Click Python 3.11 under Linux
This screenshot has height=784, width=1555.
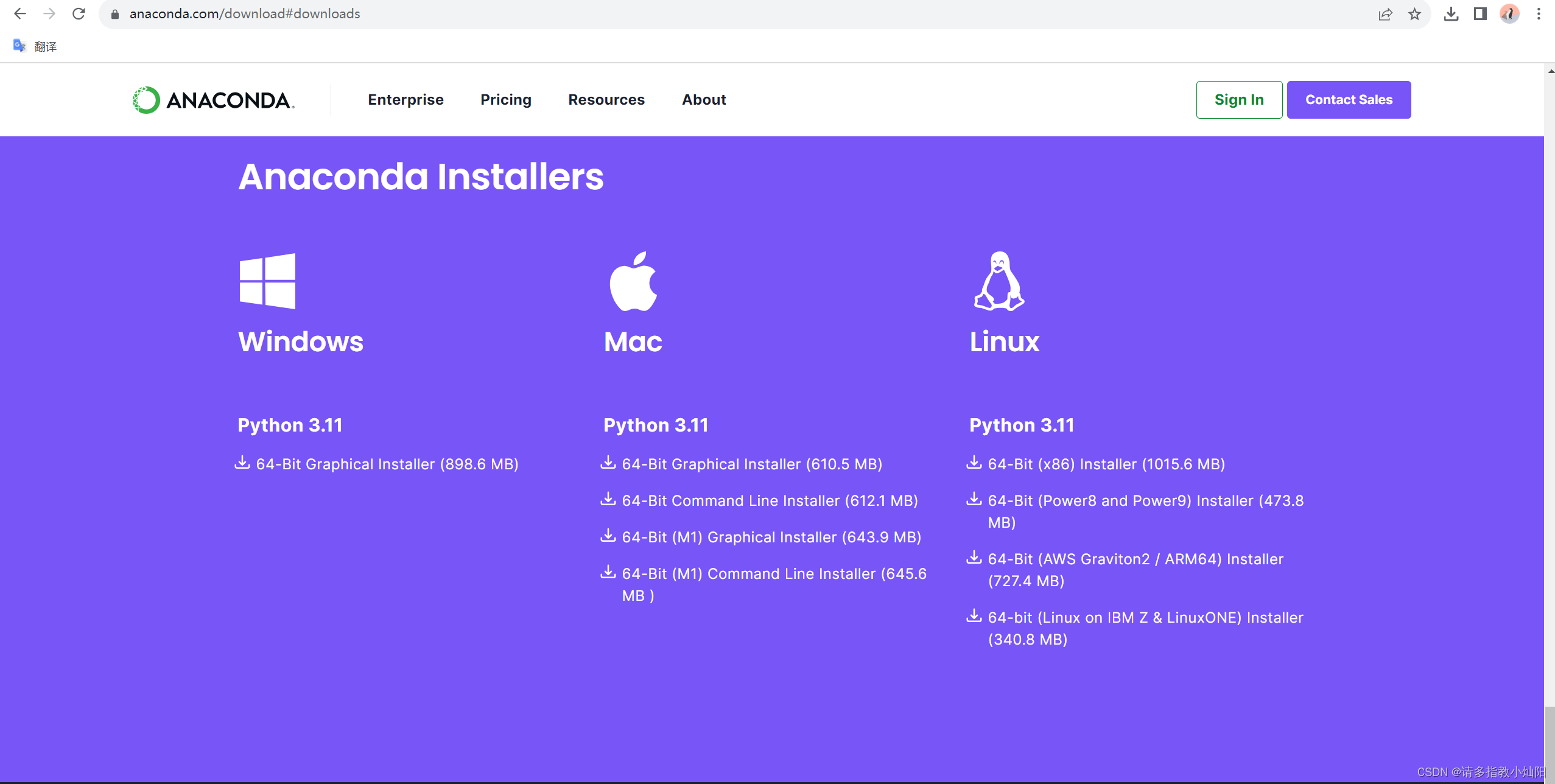coord(1022,425)
